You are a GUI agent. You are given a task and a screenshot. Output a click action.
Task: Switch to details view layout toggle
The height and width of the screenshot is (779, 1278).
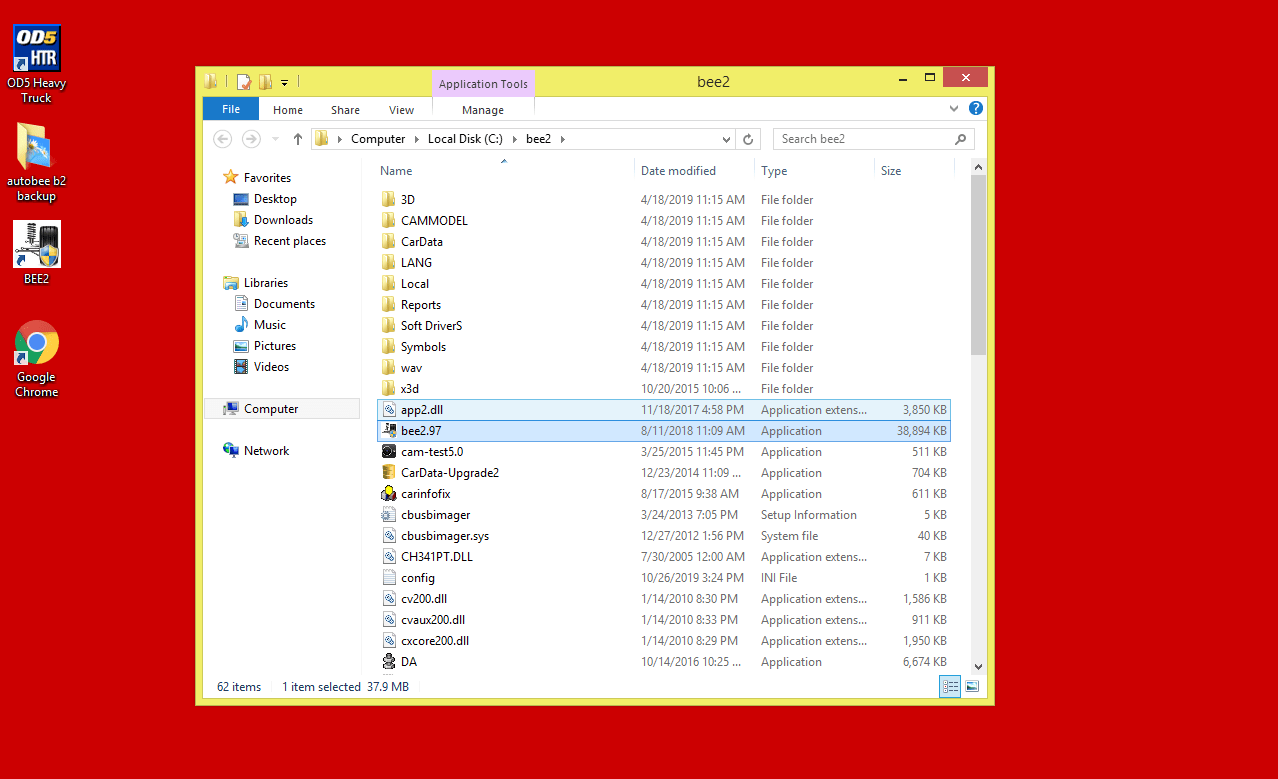click(950, 686)
